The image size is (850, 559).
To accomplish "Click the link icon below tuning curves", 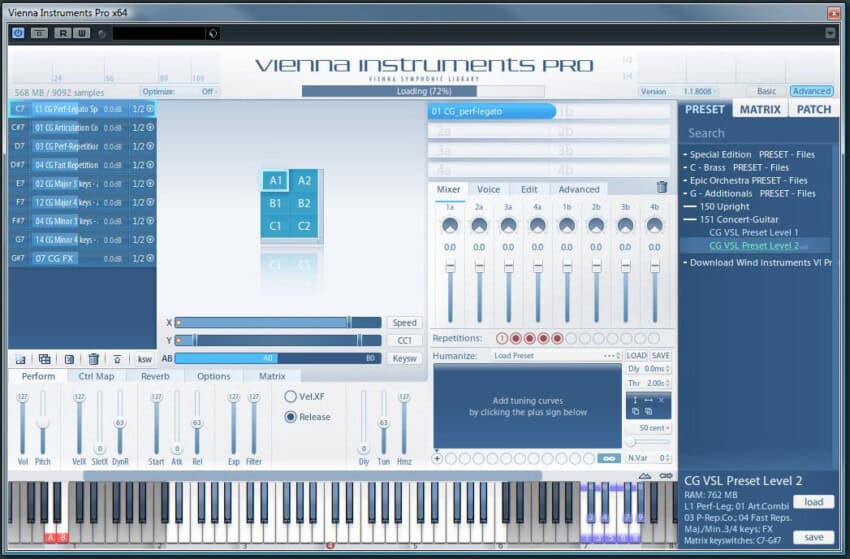I will [608, 458].
